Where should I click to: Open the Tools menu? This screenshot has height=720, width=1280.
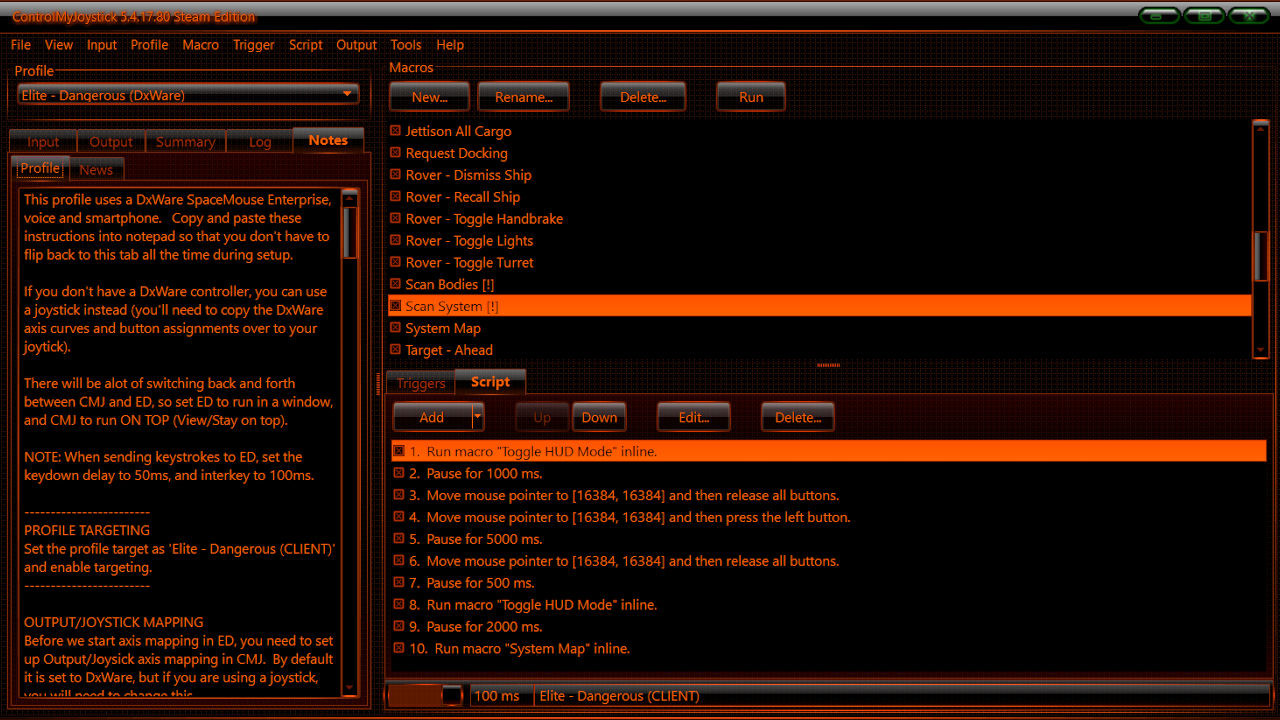tap(406, 45)
